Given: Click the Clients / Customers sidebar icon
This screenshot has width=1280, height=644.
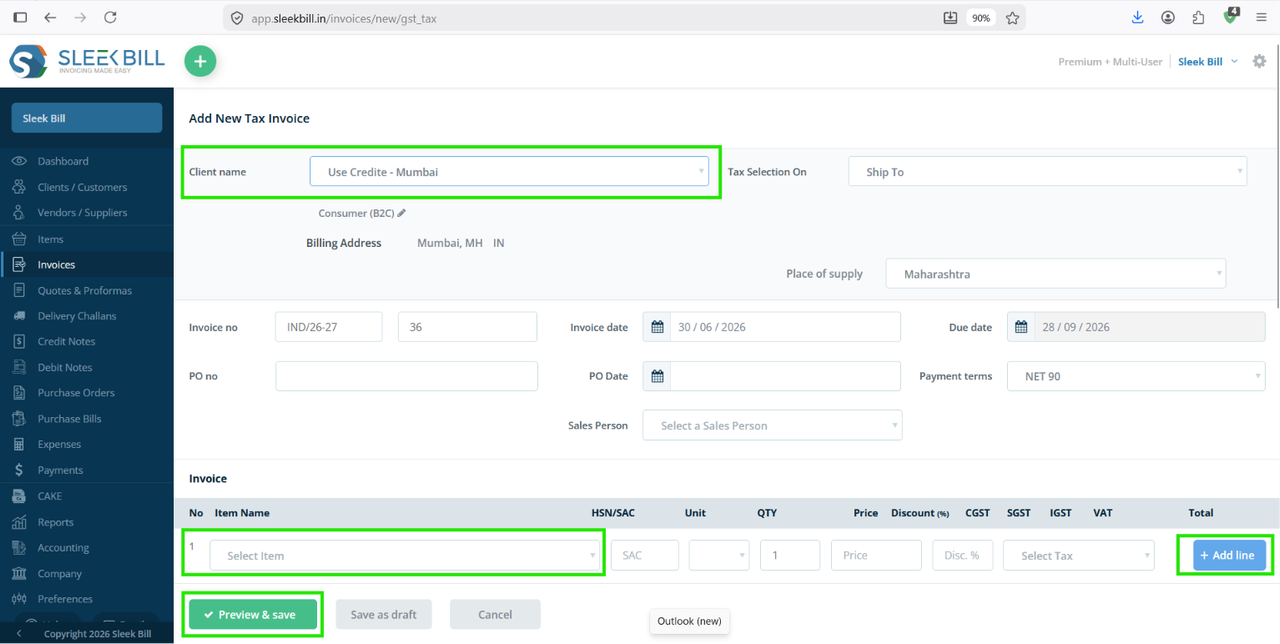Looking at the screenshot, I should pyautogui.click(x=19, y=187).
